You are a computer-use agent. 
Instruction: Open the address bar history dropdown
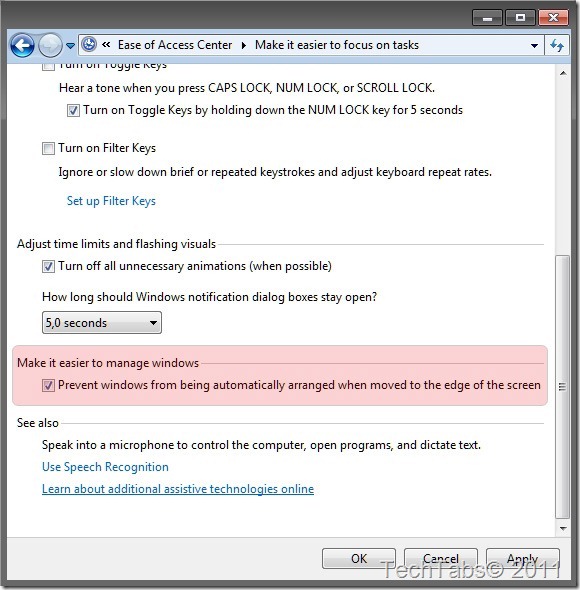(x=534, y=46)
